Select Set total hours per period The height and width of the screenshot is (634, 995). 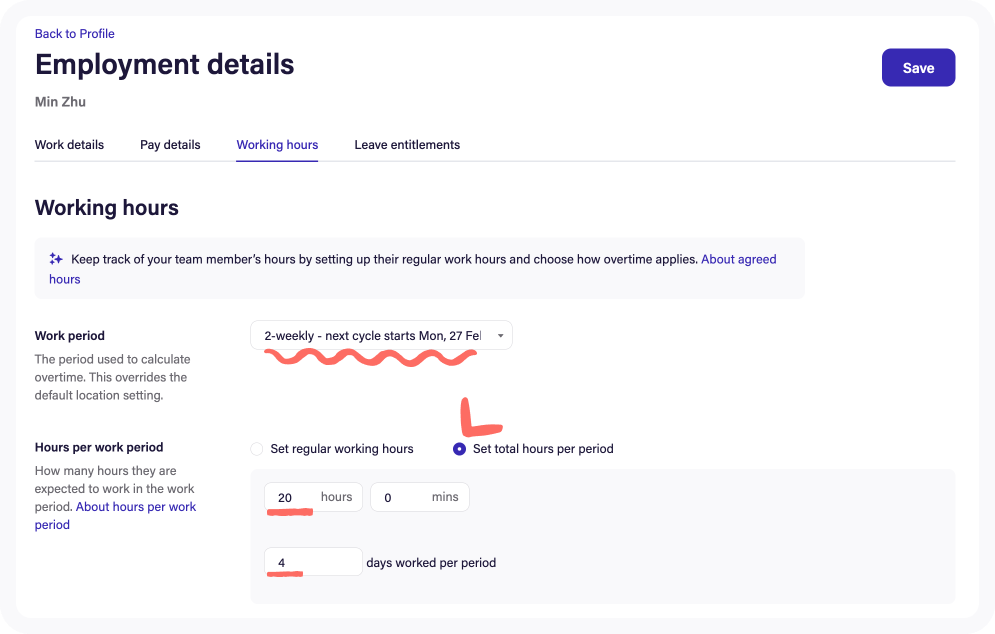tap(459, 448)
